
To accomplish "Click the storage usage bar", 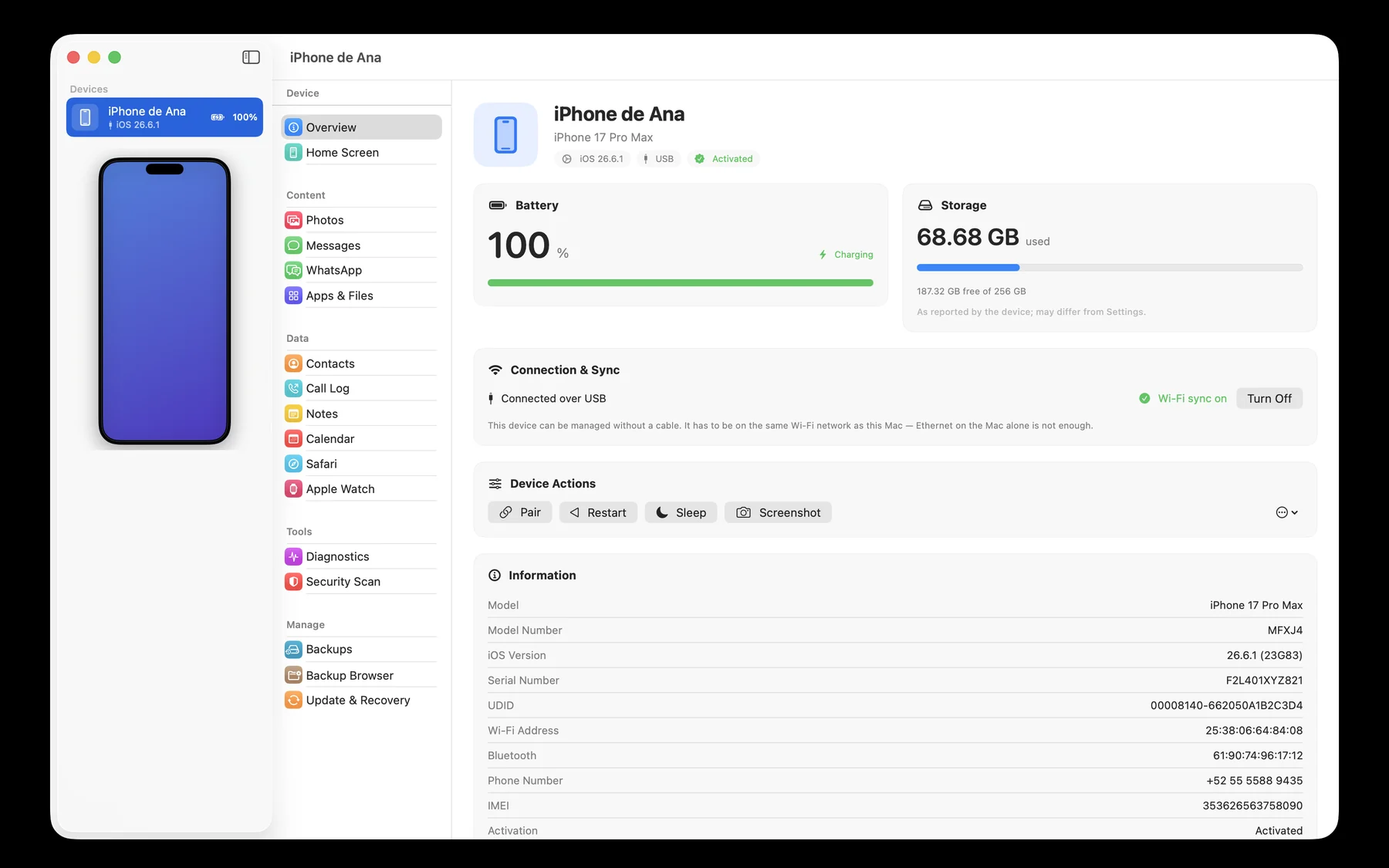I will [1110, 268].
